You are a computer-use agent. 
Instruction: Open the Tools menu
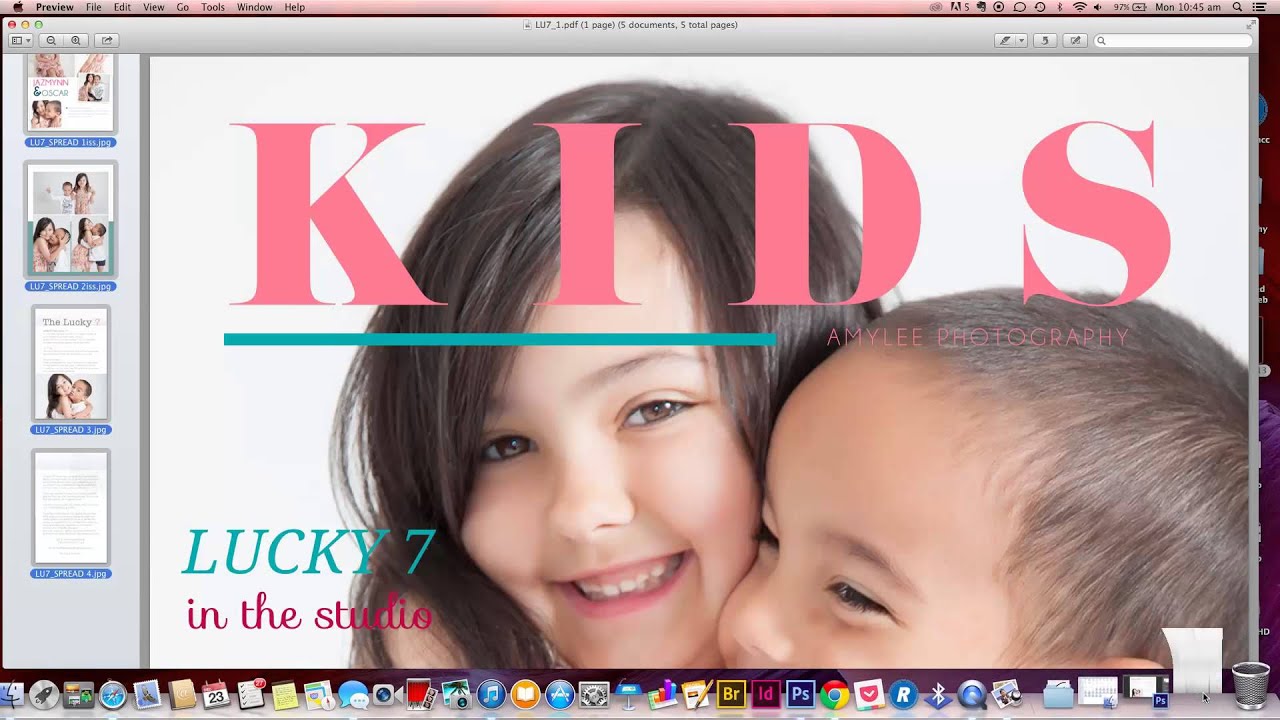213,7
